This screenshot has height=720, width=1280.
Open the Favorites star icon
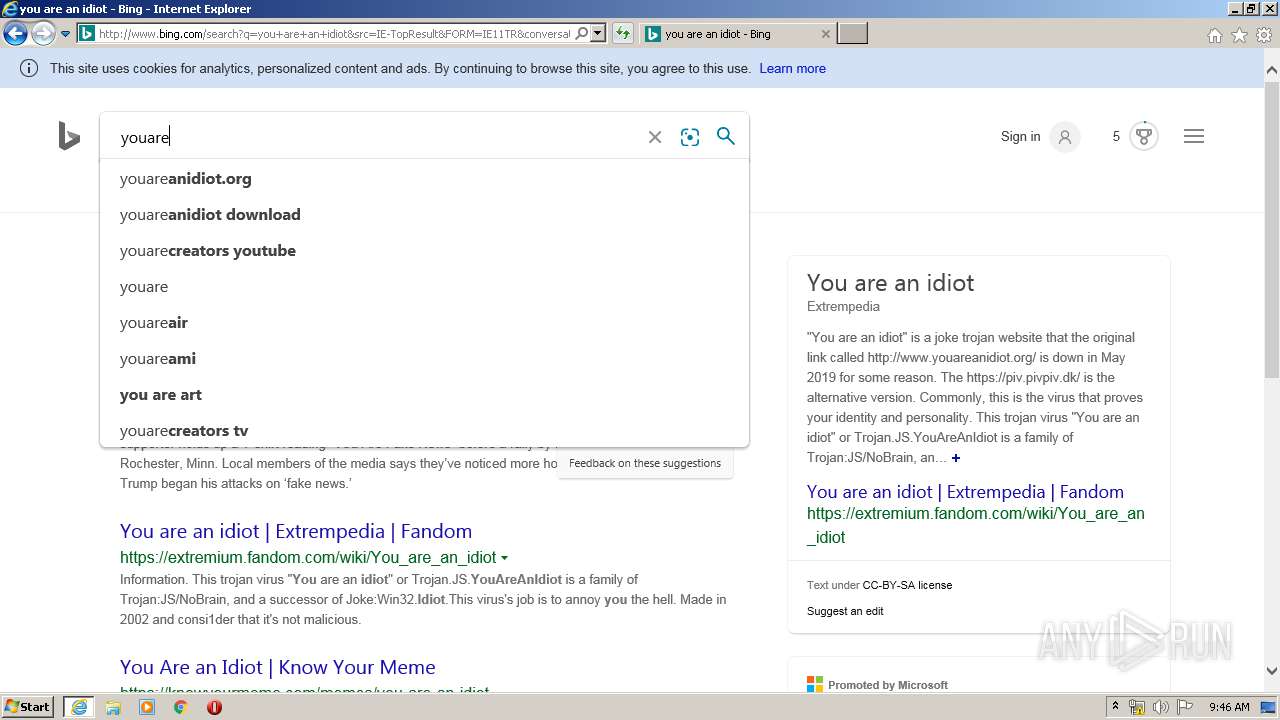tap(1239, 35)
